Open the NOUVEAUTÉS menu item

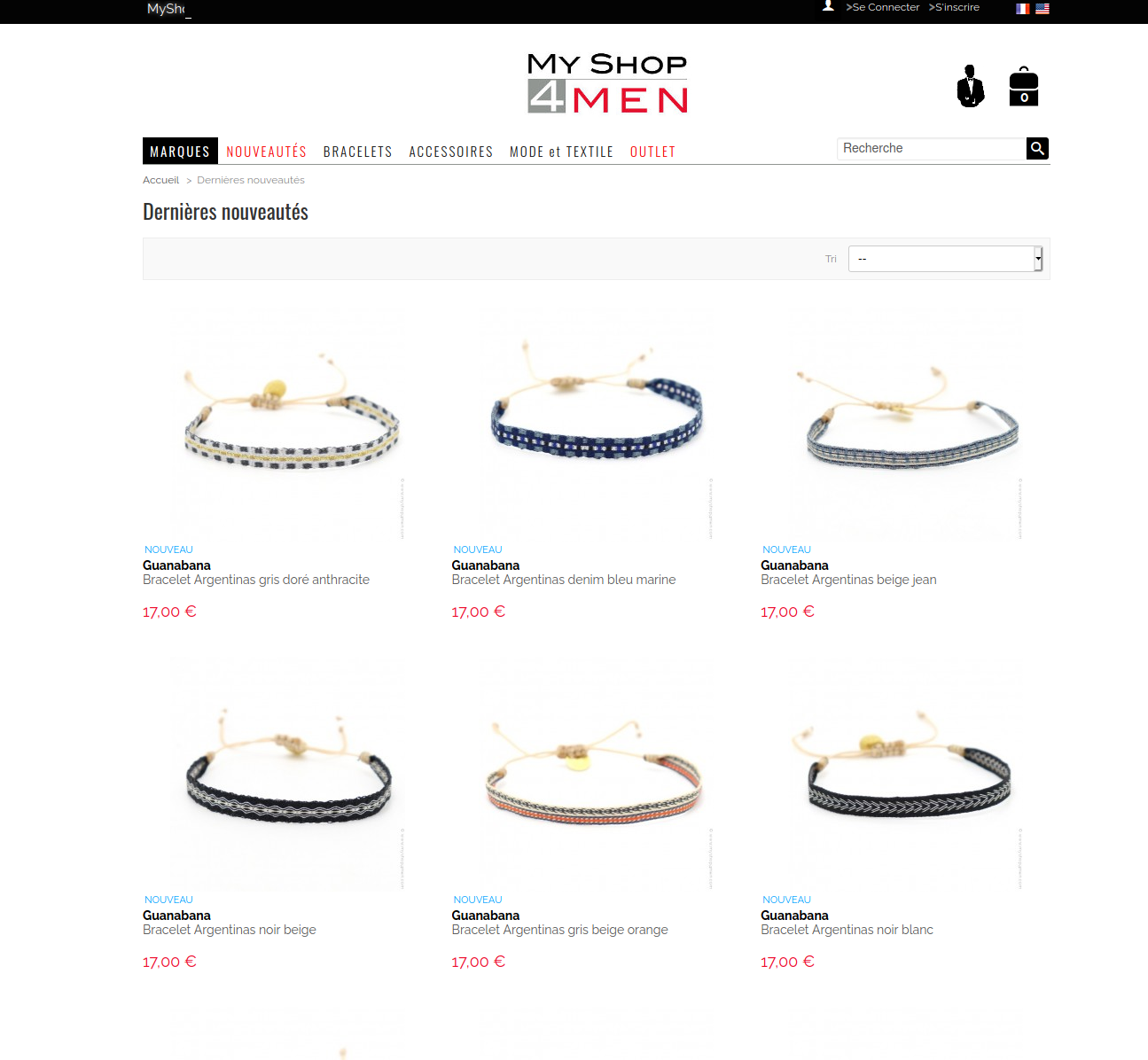266,152
